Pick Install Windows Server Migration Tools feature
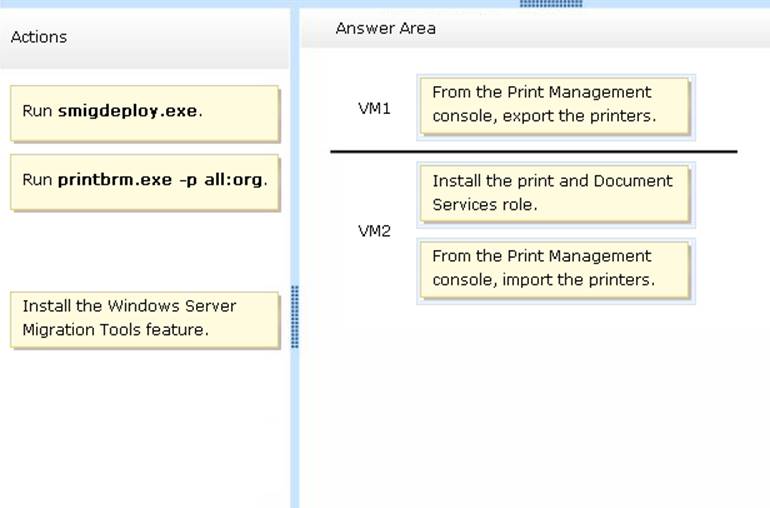 [x=144, y=319]
